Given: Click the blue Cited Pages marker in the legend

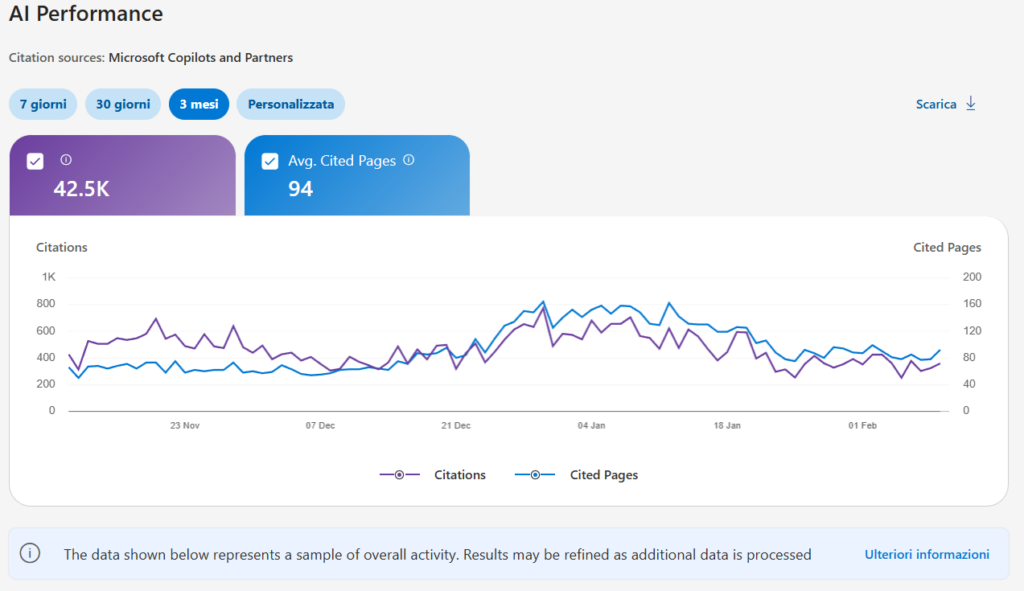Looking at the screenshot, I should [x=533, y=474].
